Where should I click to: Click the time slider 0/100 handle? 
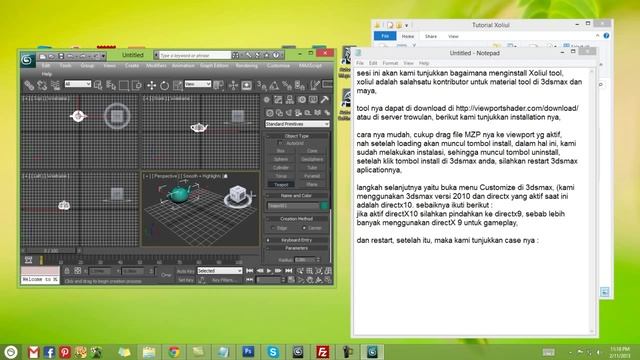click(51, 250)
